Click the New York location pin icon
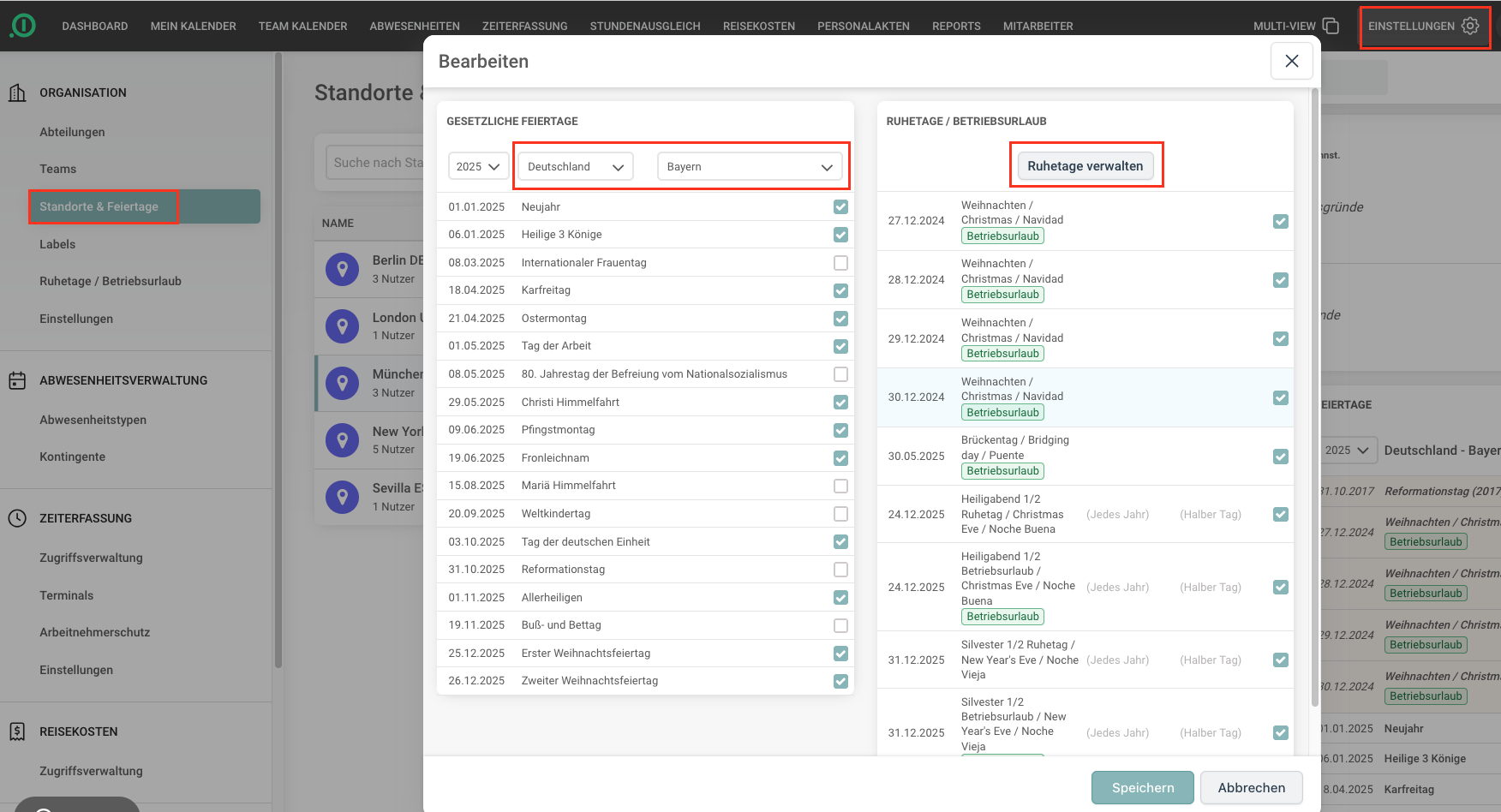Screen dimensions: 1501x812 pos(342,440)
